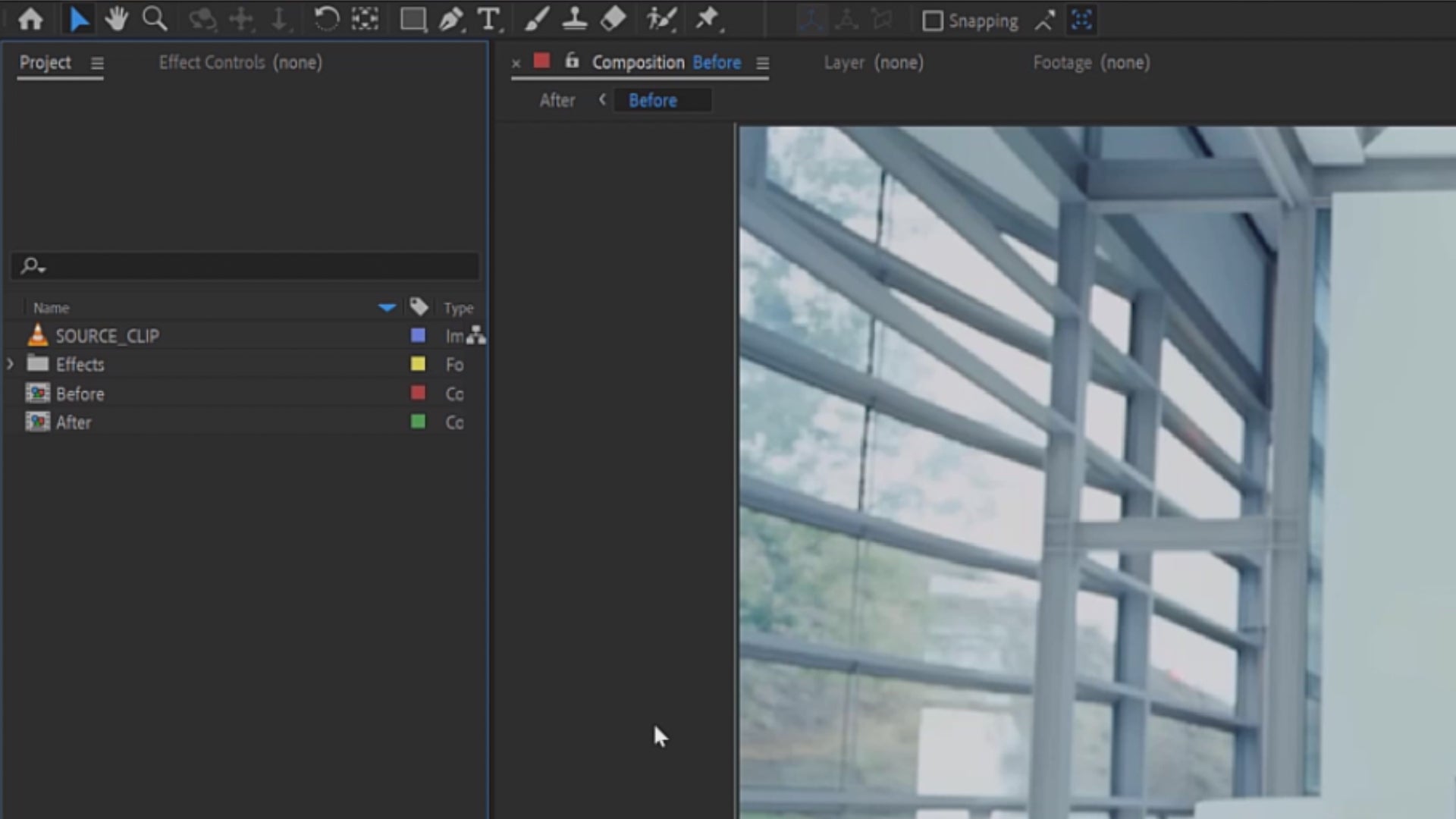
Task: Select the Eraser tool
Action: (x=613, y=19)
